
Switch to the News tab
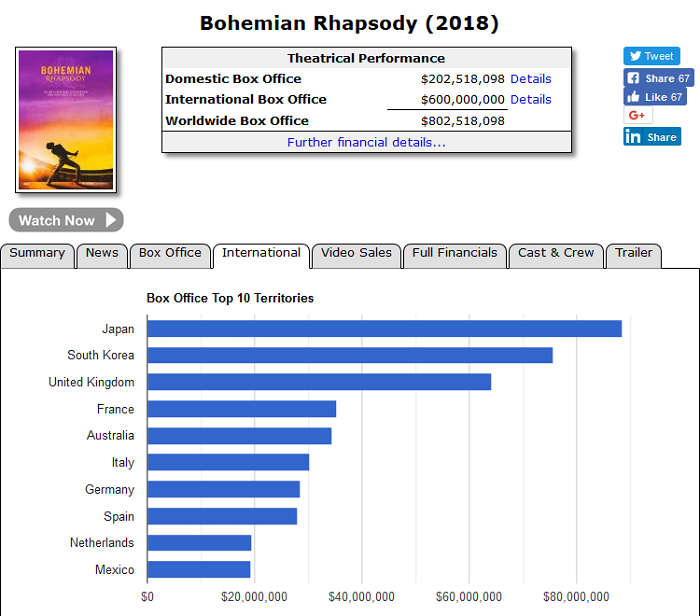[x=102, y=256]
